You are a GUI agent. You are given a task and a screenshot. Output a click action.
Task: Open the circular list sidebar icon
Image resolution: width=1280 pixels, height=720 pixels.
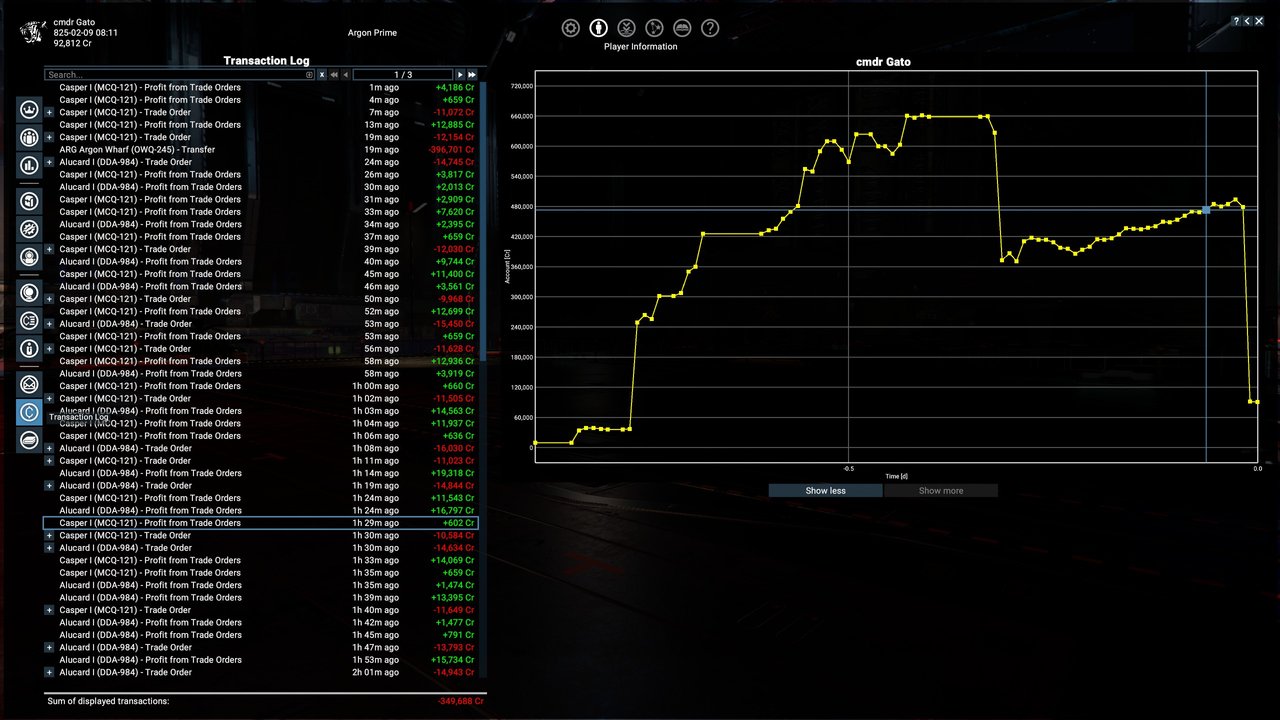[29, 321]
